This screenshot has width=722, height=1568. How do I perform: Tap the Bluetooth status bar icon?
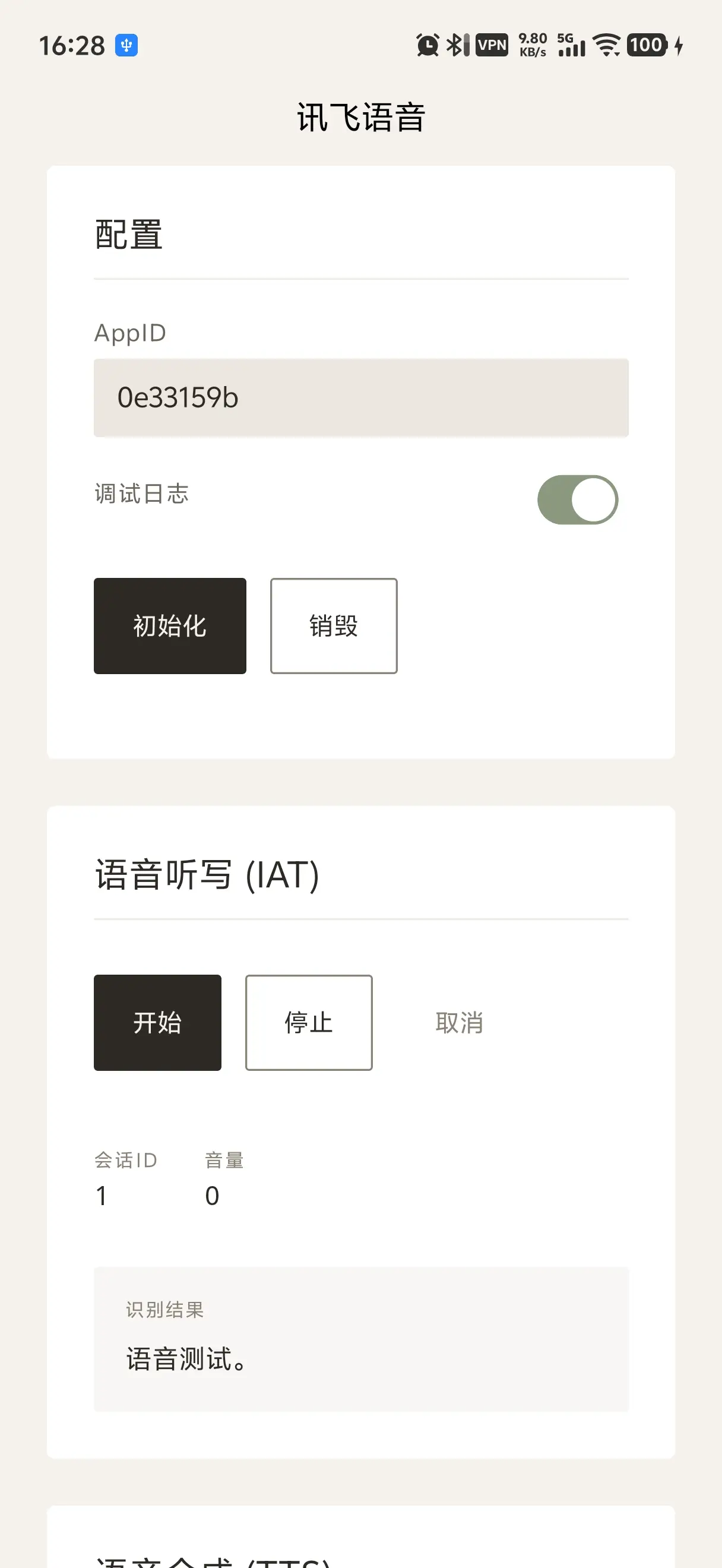457,45
